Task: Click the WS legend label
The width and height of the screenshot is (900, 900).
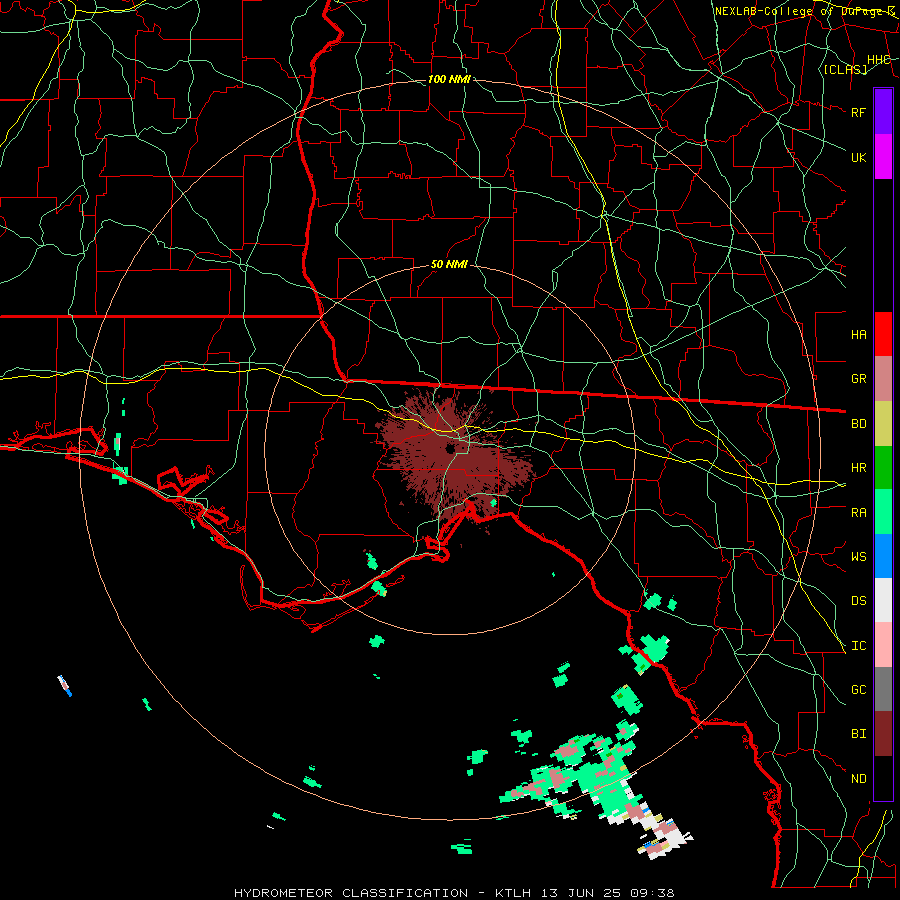Action: click(858, 557)
